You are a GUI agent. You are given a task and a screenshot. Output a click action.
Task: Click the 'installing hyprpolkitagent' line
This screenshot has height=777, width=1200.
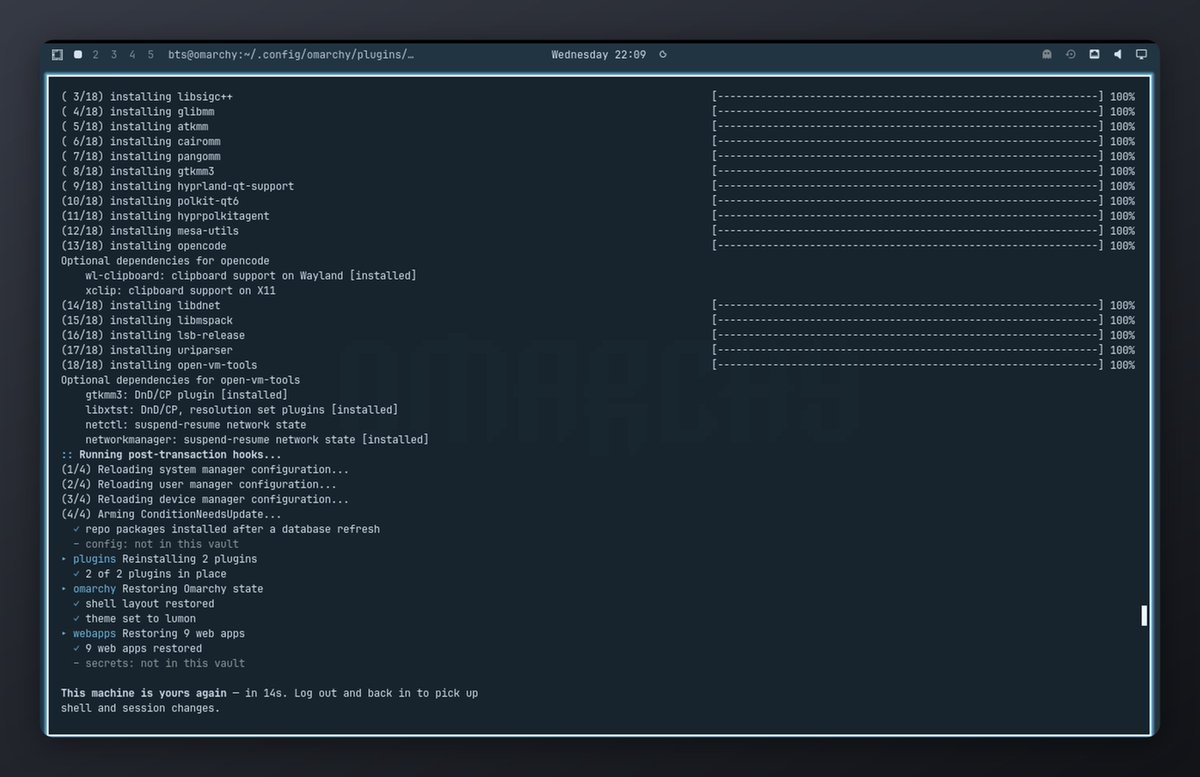click(x=165, y=216)
